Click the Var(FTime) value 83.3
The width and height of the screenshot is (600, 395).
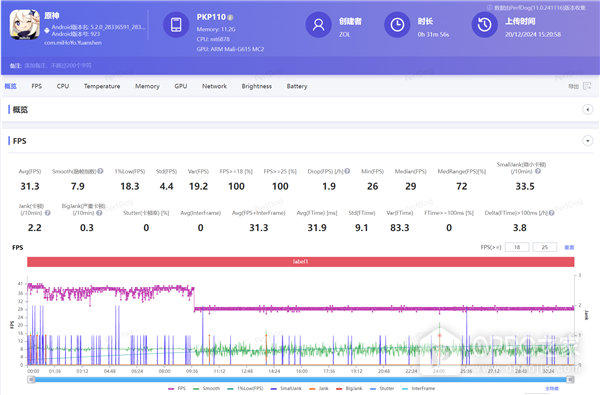pos(399,228)
